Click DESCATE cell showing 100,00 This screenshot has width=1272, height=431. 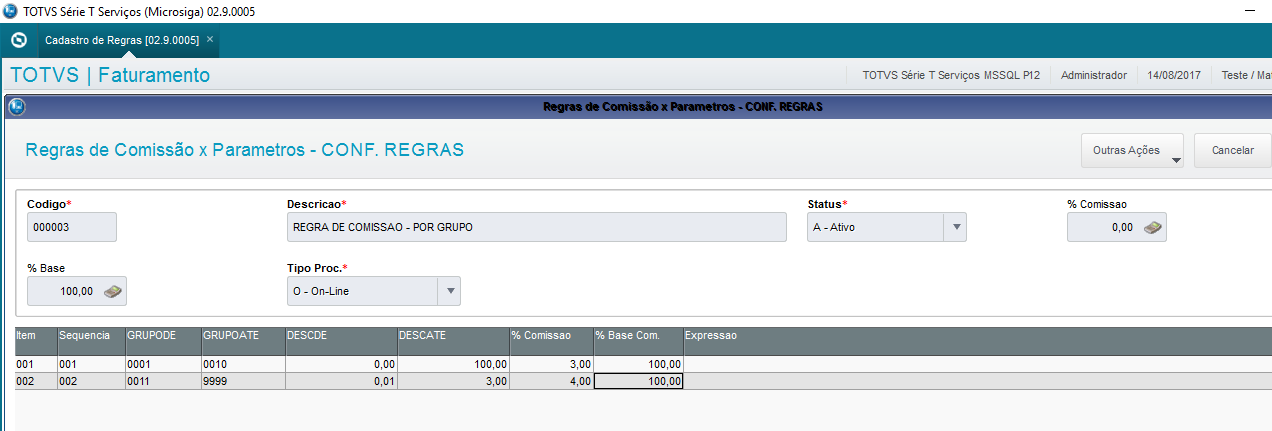(x=452, y=364)
